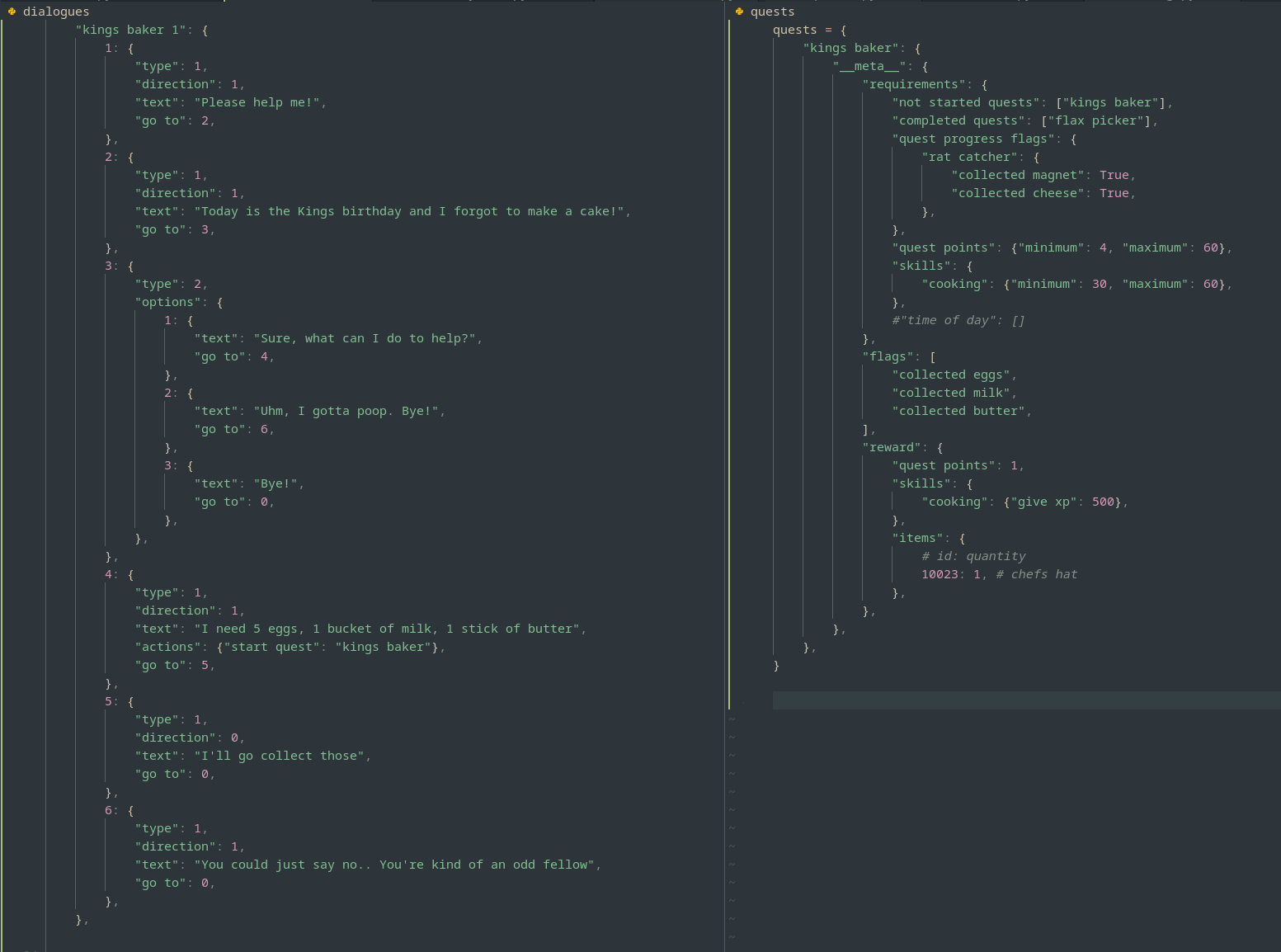Select the "go to": 6 line
The height and width of the screenshot is (952, 1281).
click(x=234, y=429)
